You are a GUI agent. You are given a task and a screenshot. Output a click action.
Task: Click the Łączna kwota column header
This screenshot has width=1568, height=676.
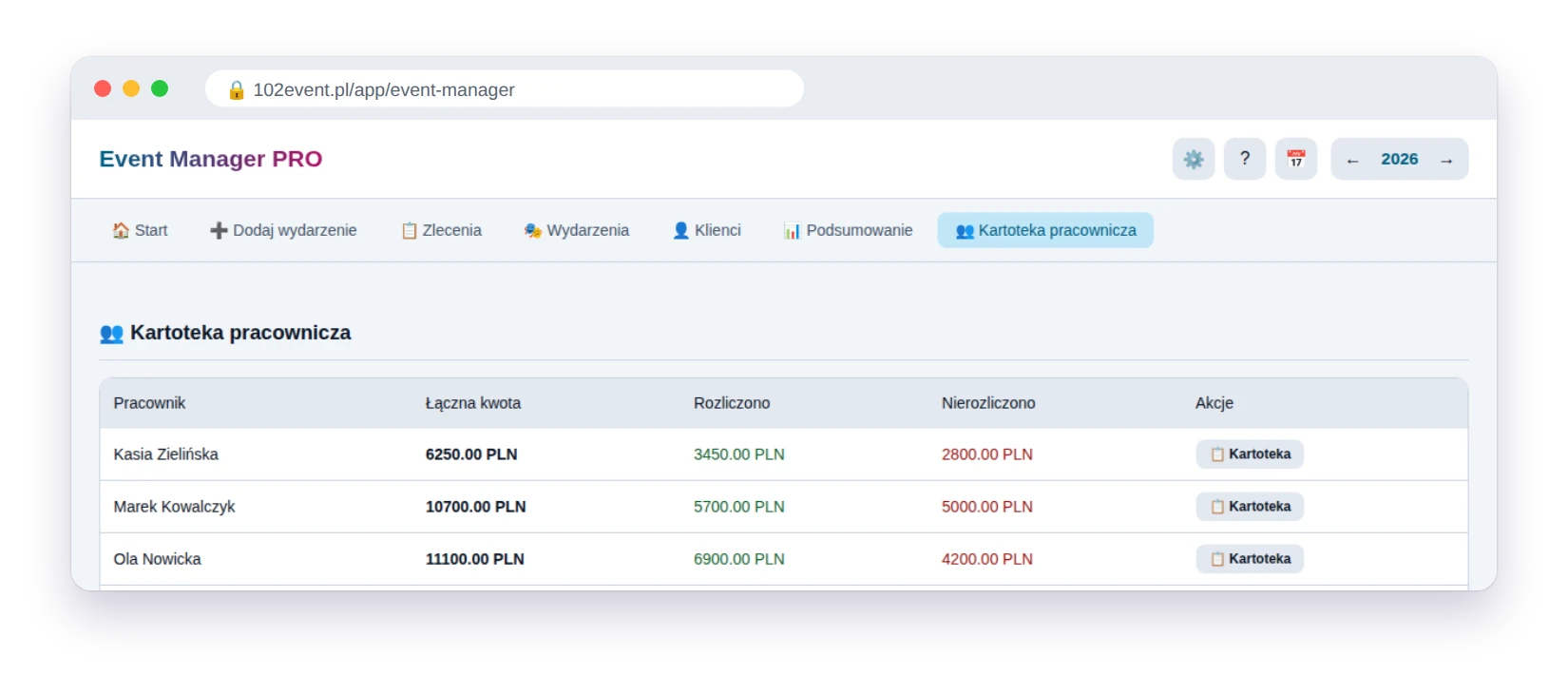(473, 403)
